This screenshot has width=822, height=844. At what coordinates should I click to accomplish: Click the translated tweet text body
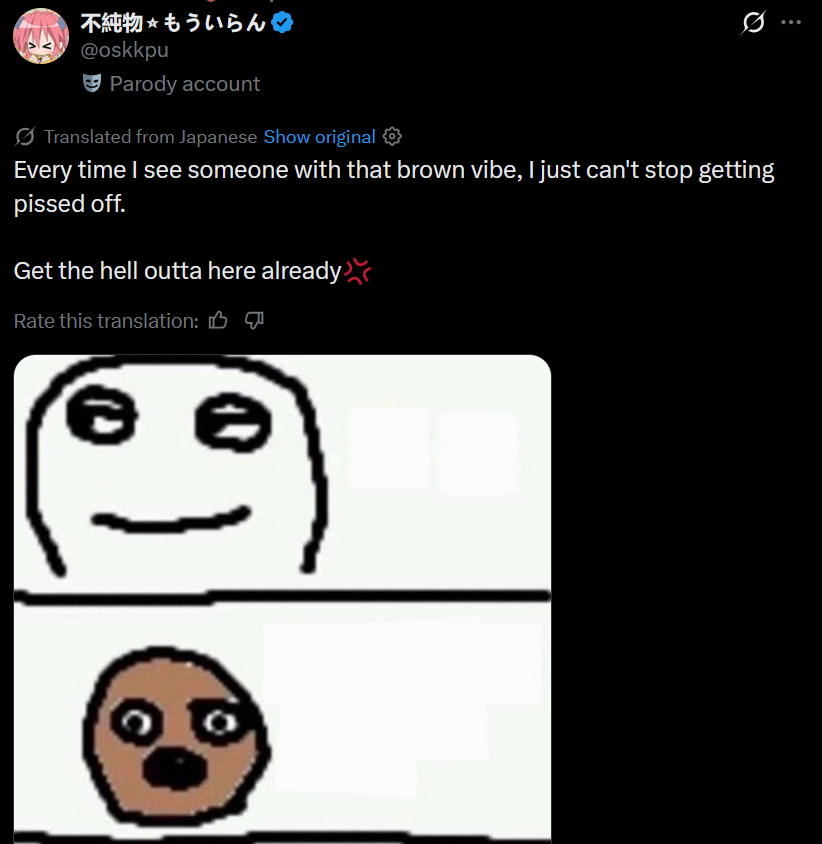click(x=394, y=220)
